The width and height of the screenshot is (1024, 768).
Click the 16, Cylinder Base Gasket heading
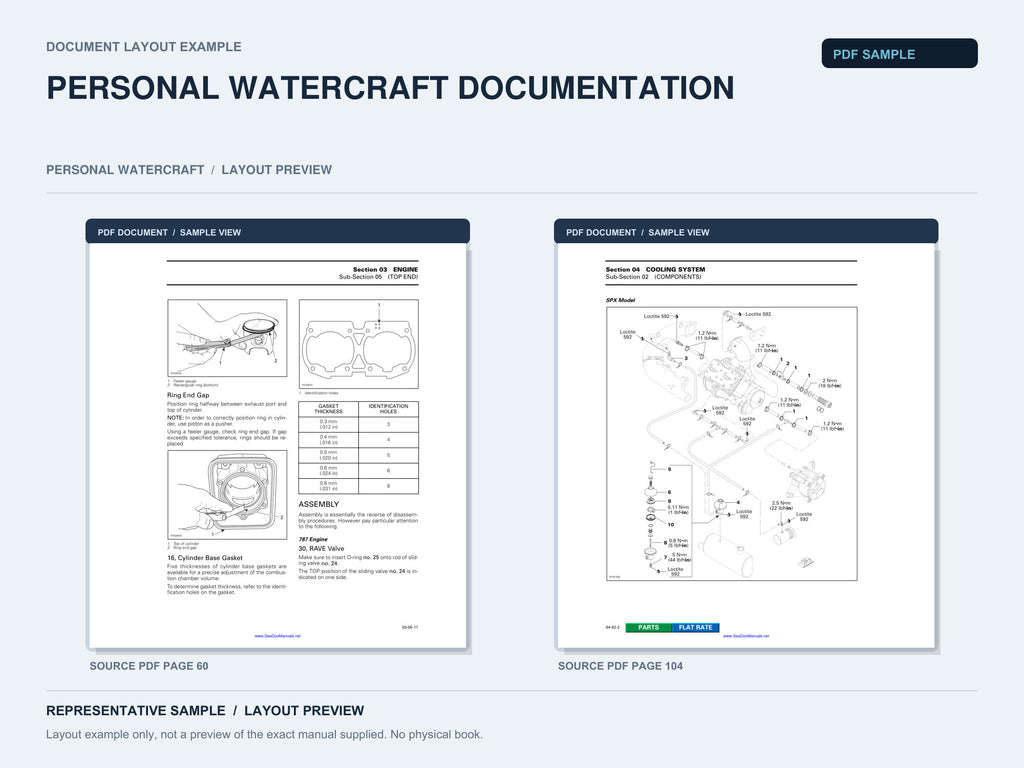(x=205, y=558)
